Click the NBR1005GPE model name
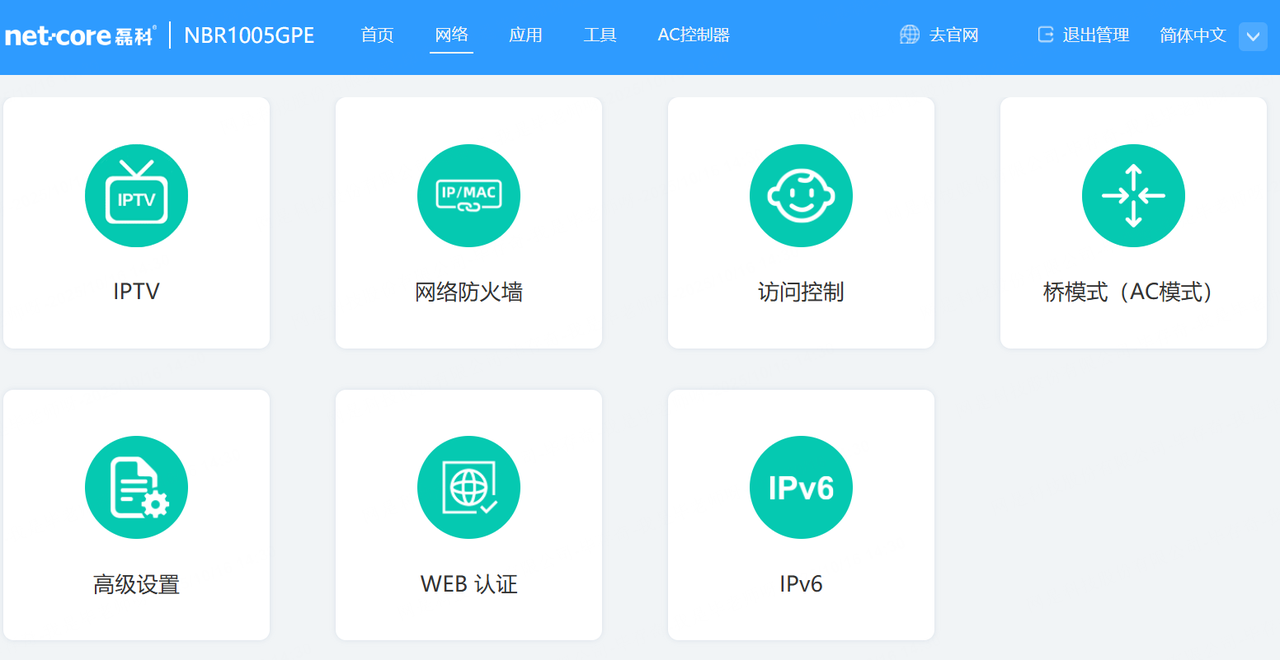The image size is (1280, 660). 249,36
